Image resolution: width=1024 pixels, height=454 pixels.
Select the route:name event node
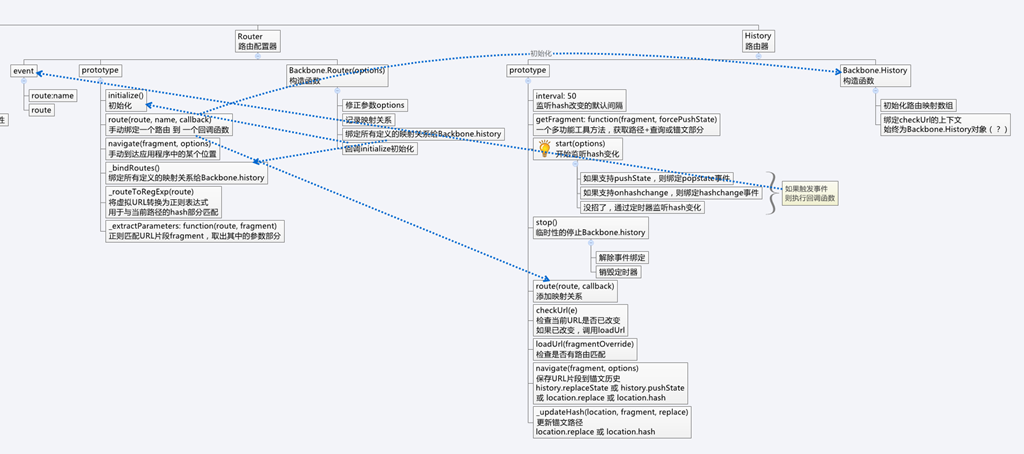pos(53,95)
